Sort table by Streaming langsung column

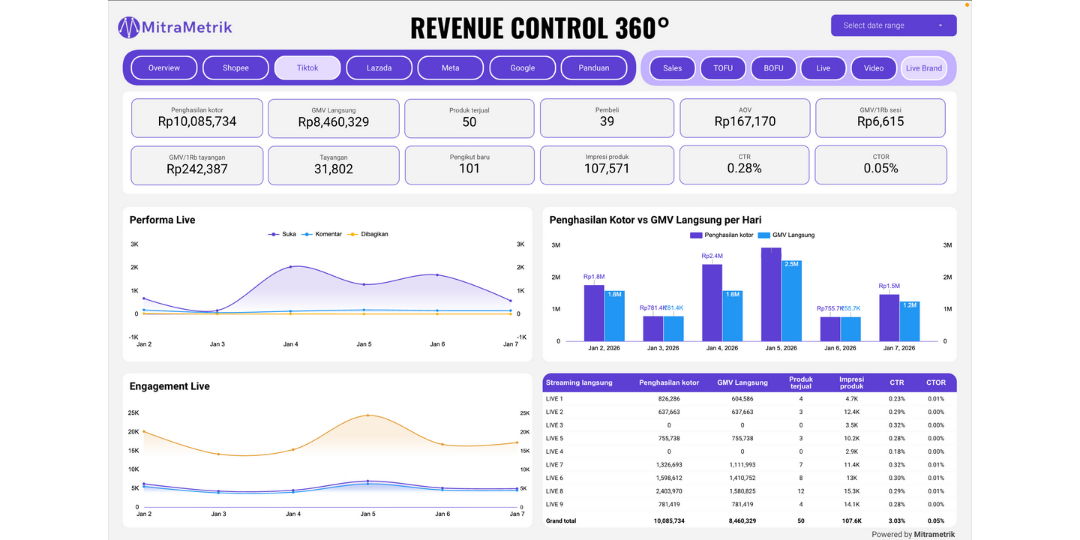pos(579,382)
